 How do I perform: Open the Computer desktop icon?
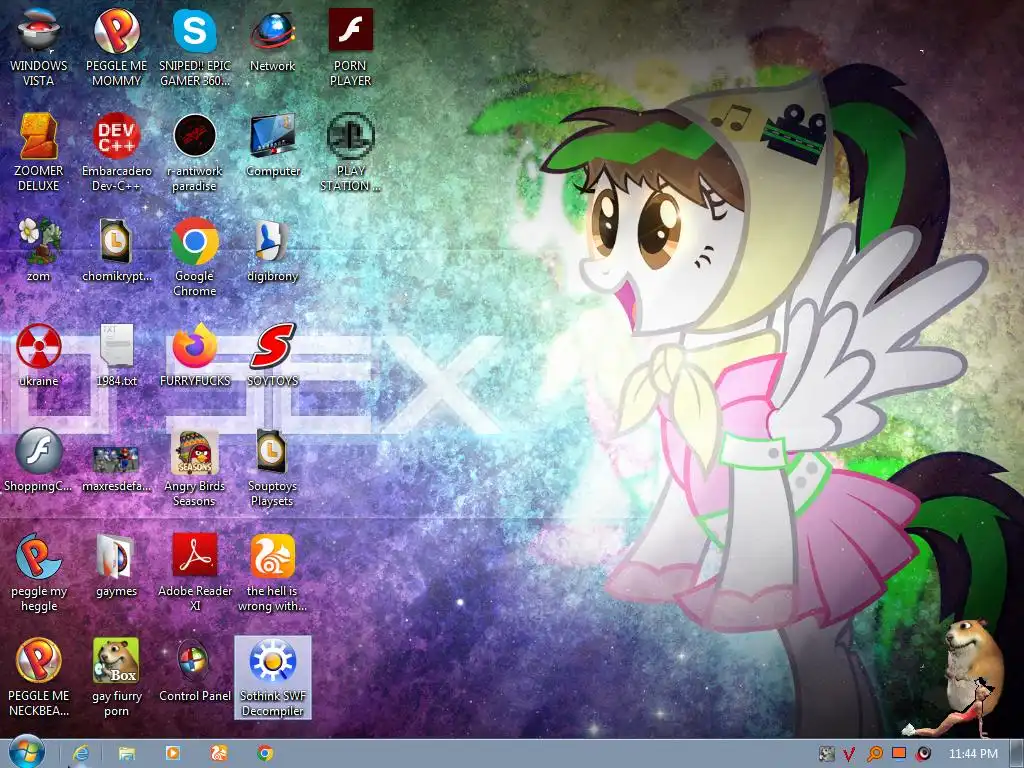point(272,145)
